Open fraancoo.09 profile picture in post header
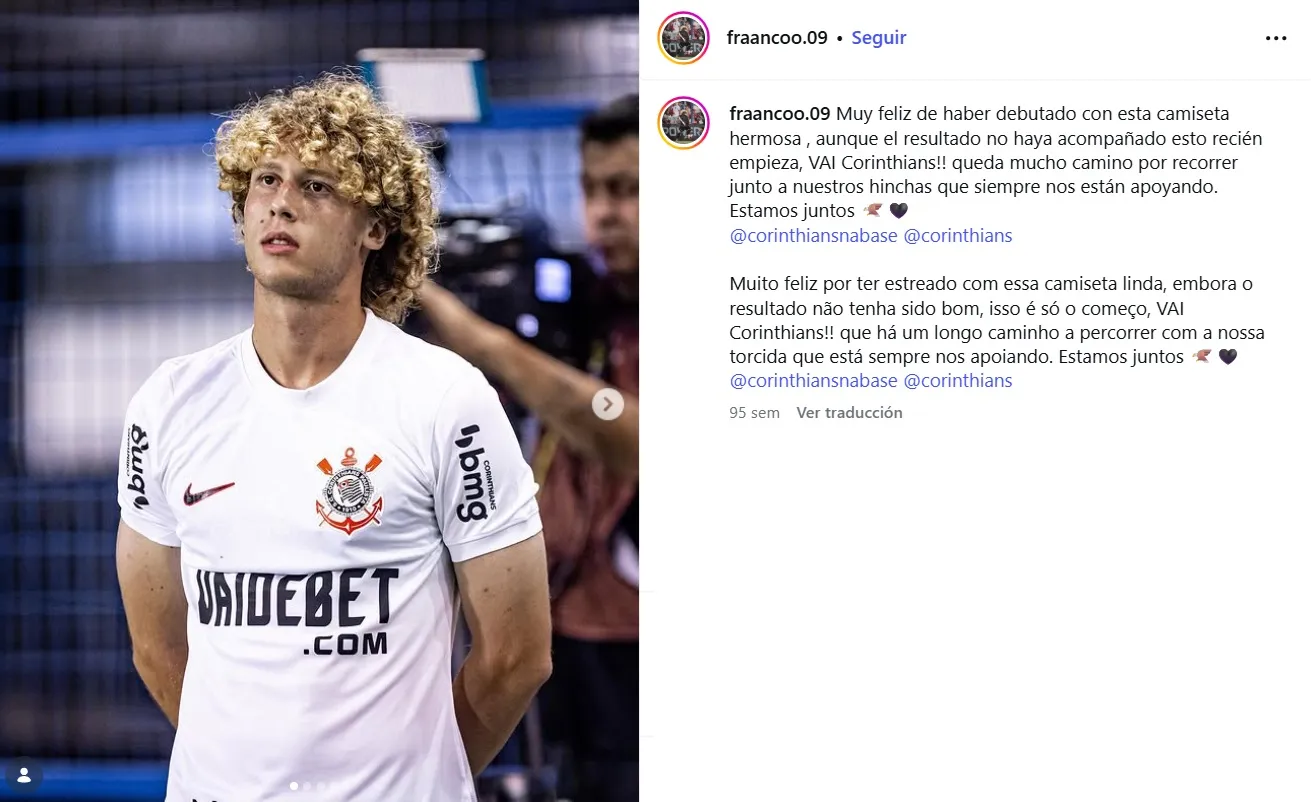The height and width of the screenshot is (802, 1311). [x=683, y=38]
